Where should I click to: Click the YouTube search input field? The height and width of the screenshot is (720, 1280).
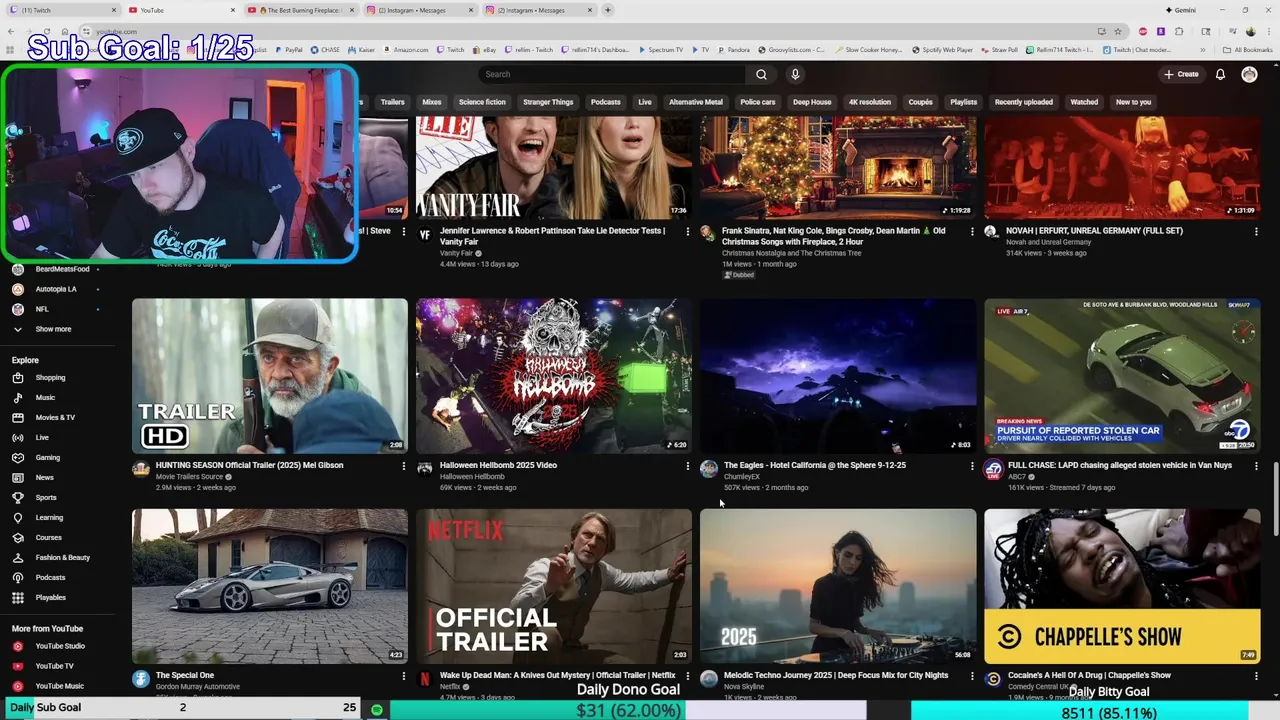click(612, 74)
